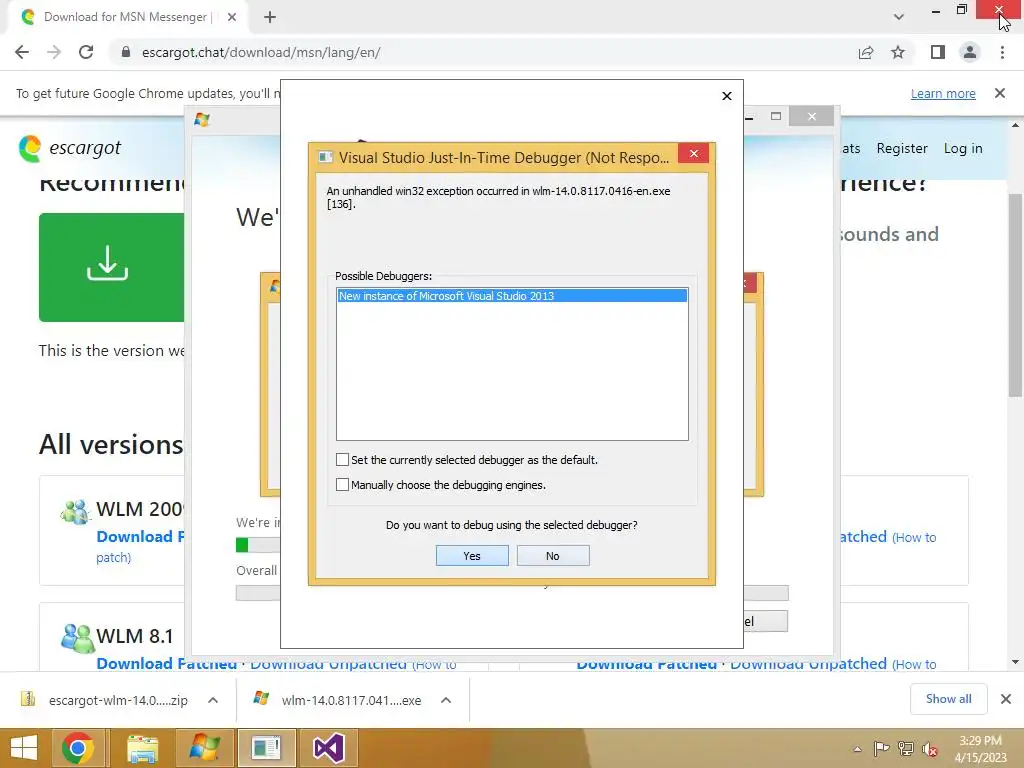This screenshot has width=1024, height=768.
Task: Open the Chrome side panel
Action: point(938,52)
